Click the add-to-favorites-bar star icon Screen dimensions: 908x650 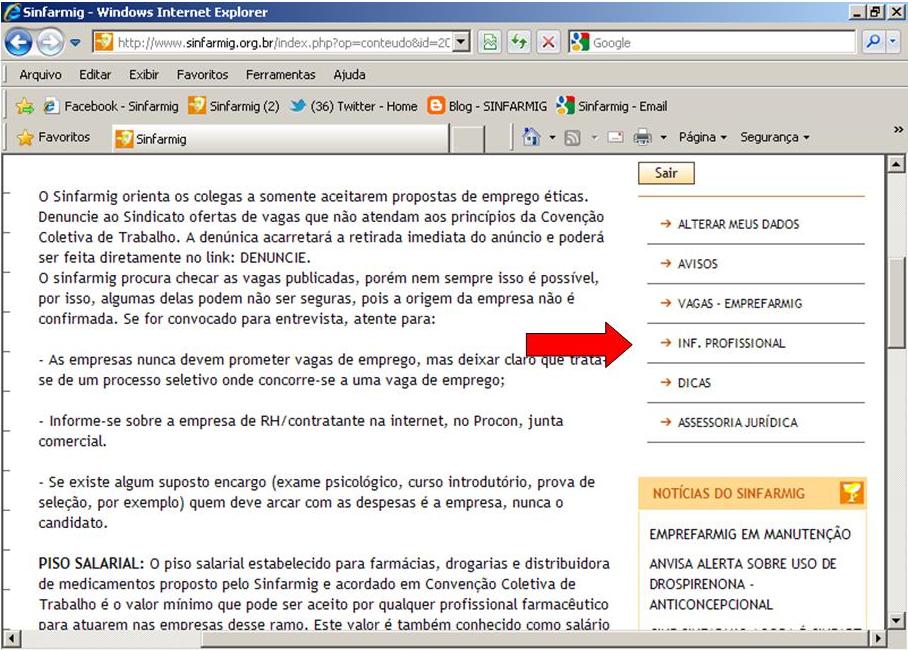tap(25, 106)
